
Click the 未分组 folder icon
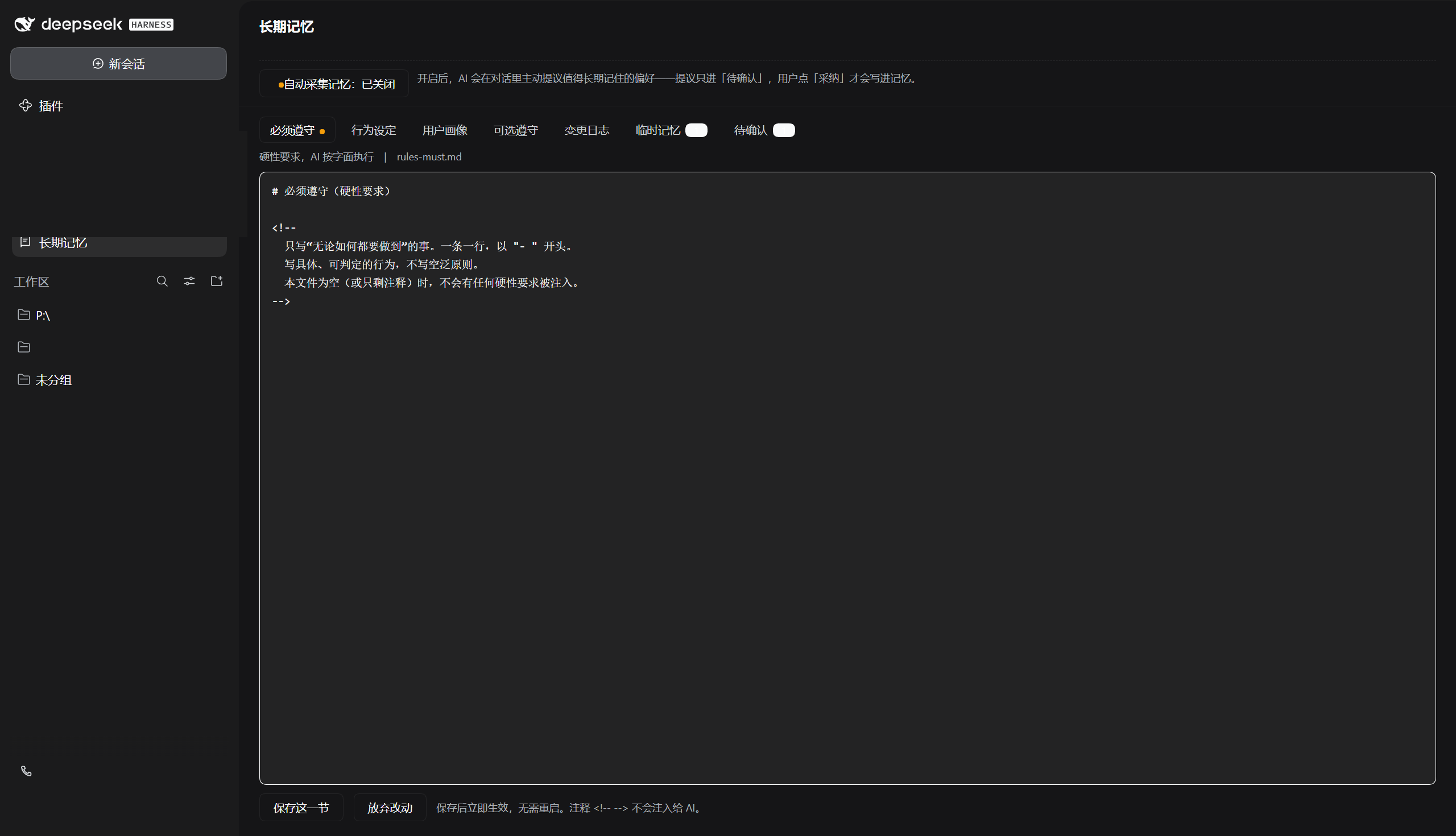tap(23, 379)
